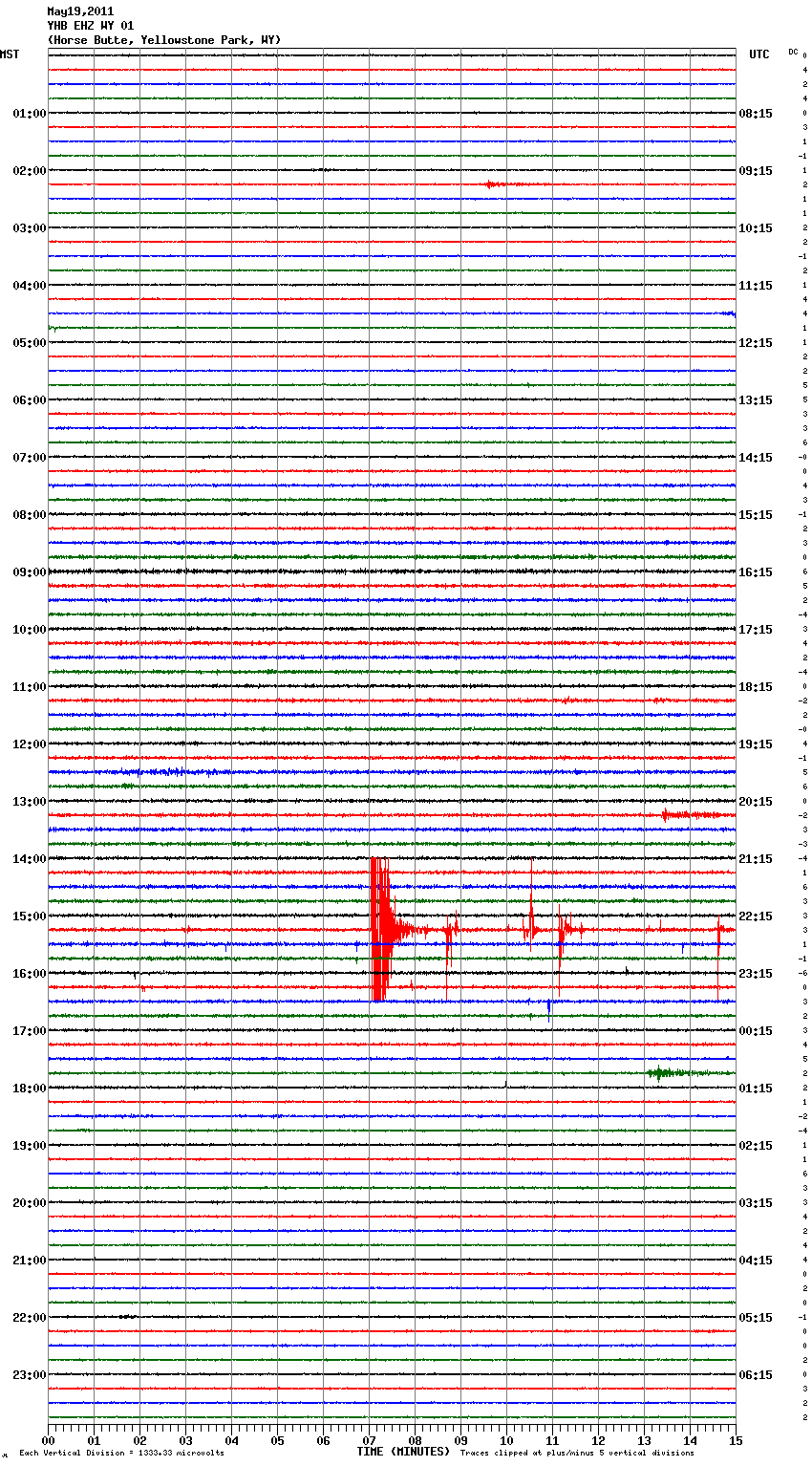Screen dimensions: 812x1466
Task: Click the 16:15 UTC time label
Action: [x=756, y=572]
